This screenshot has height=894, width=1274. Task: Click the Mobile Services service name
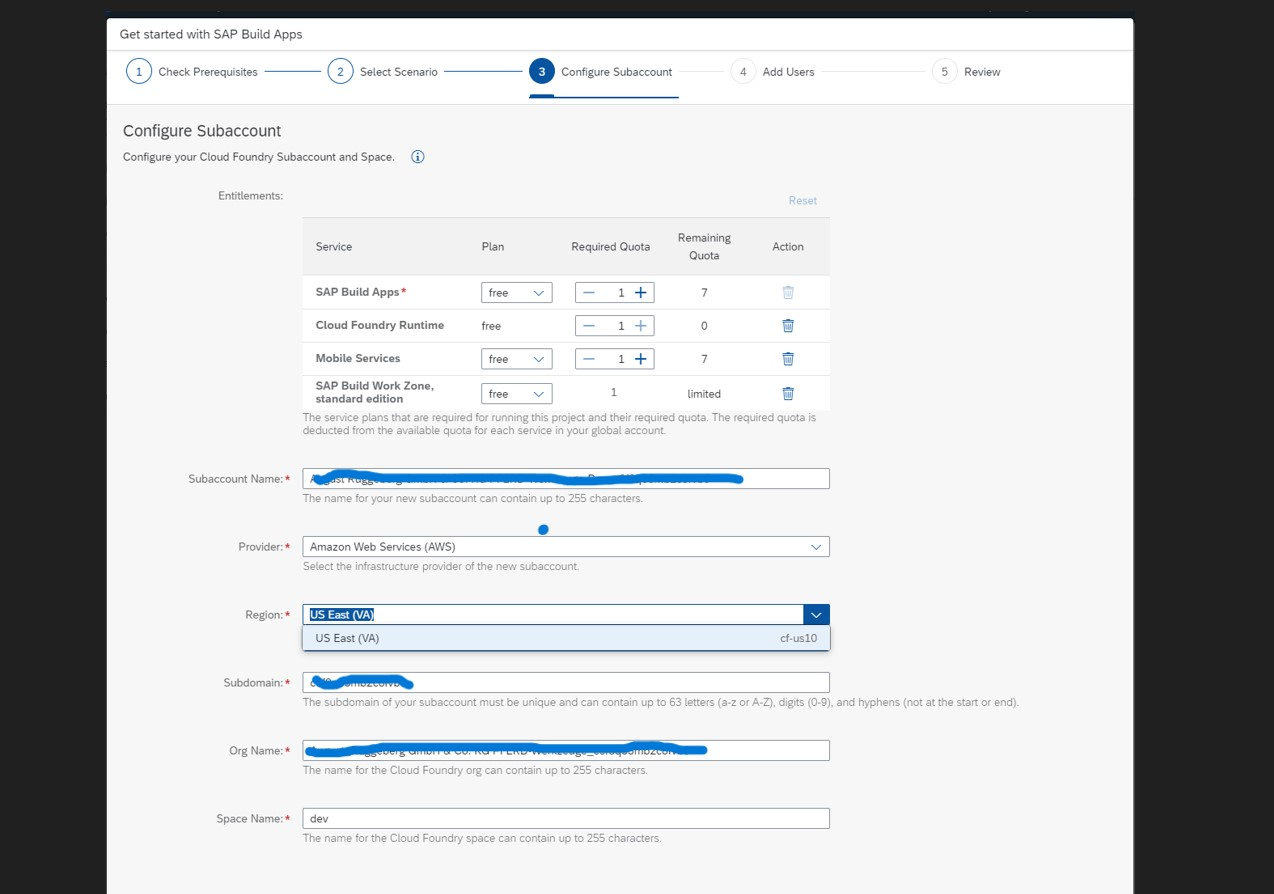coord(358,359)
